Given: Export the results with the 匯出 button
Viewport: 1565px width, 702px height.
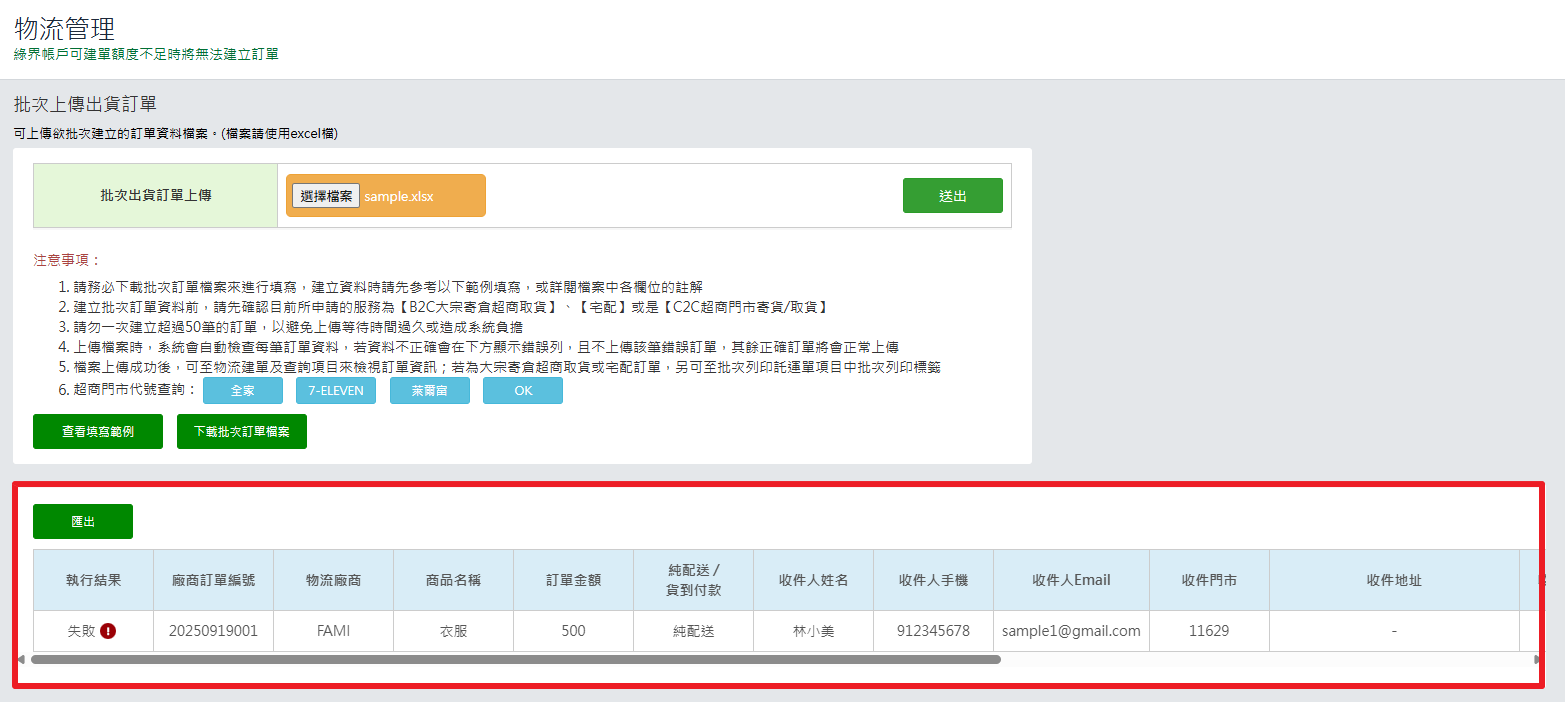Looking at the screenshot, I should (x=83, y=522).
